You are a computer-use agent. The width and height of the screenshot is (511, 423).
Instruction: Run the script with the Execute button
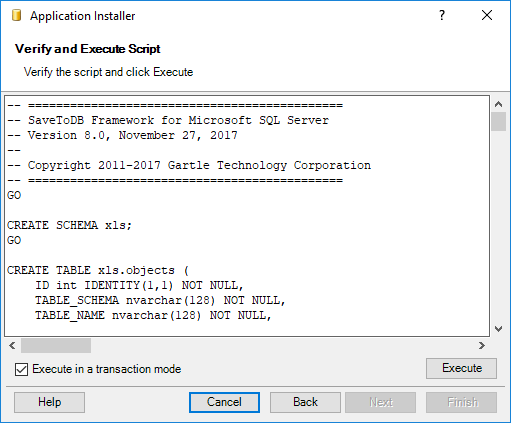[x=461, y=368]
